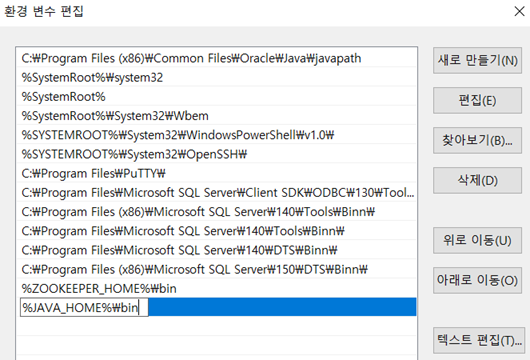Close the 환경 변수 편집 dialog
This screenshot has height=360, width=530.
[x=519, y=11]
